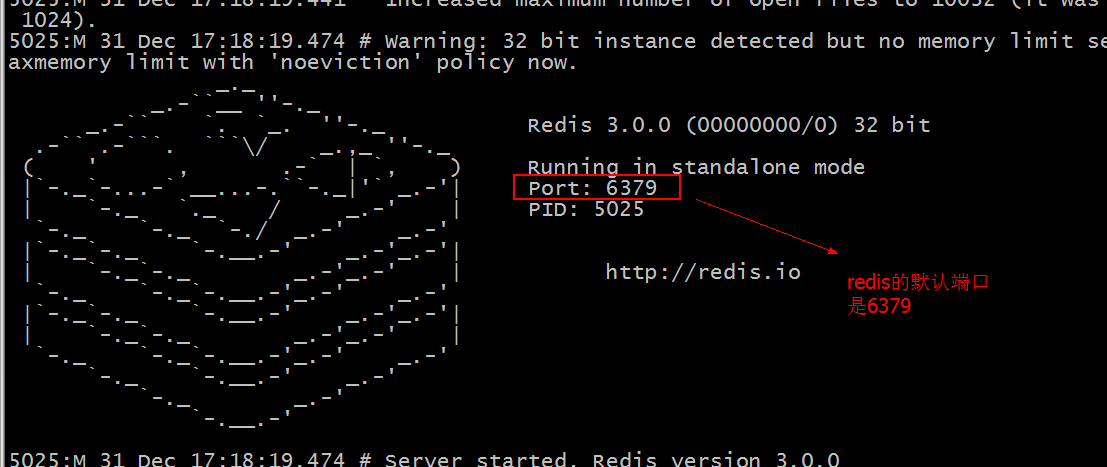This screenshot has width=1107, height=467.
Task: Click the Redis ASCII art logo
Action: (242, 259)
